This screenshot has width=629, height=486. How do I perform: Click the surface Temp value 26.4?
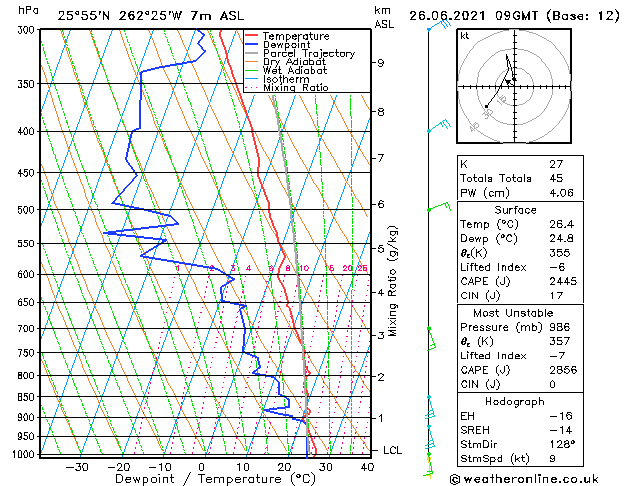click(x=562, y=224)
